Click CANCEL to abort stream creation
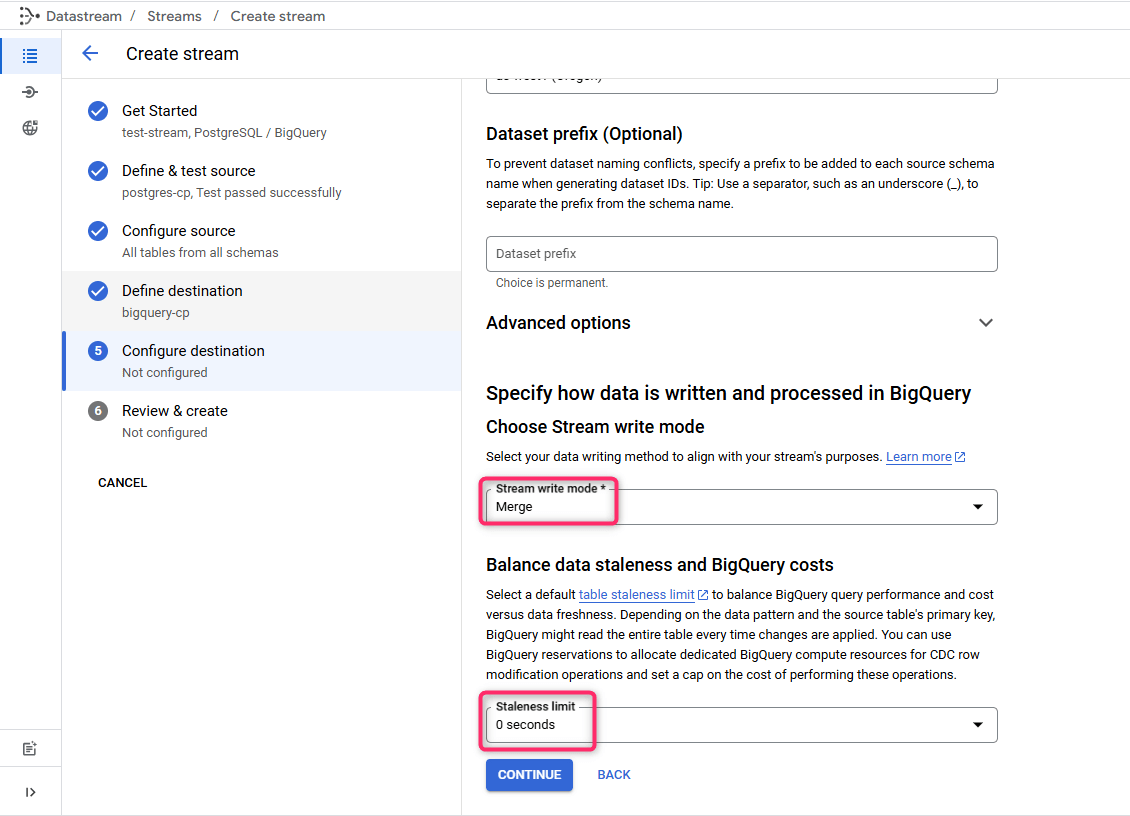 pyautogui.click(x=123, y=483)
